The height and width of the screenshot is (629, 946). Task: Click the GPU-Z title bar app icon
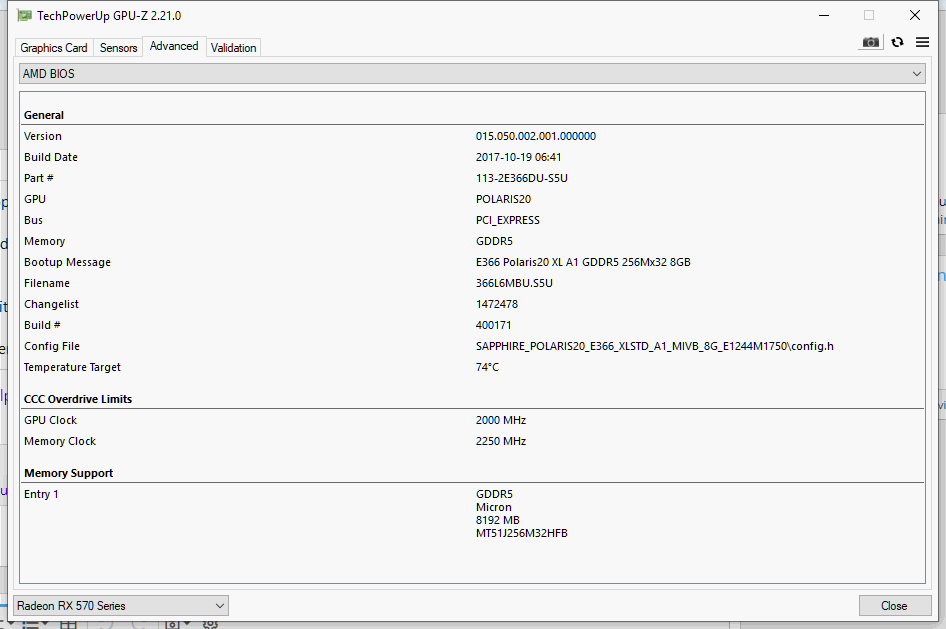[24, 16]
